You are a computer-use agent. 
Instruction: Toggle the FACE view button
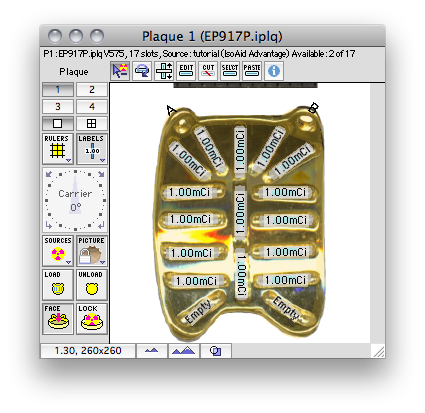click(58, 319)
